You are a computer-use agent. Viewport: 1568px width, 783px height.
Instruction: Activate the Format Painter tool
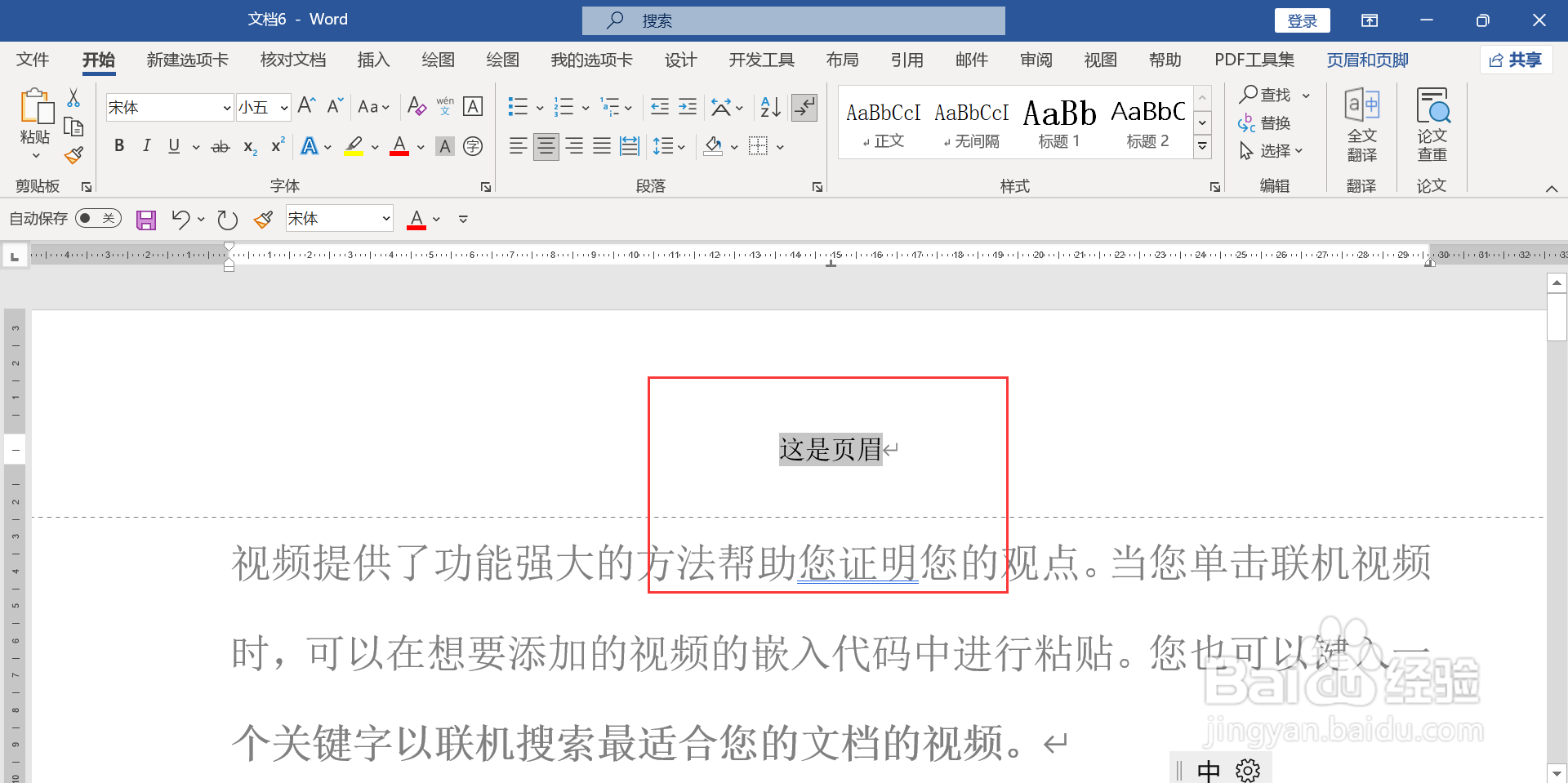[x=73, y=155]
